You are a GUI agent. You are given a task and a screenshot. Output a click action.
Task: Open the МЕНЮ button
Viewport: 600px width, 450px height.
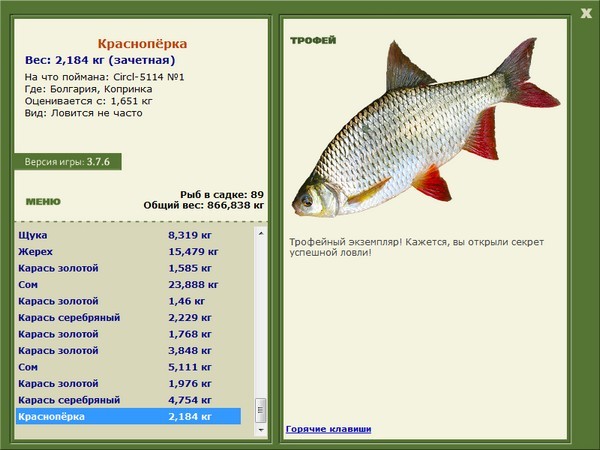(43, 202)
